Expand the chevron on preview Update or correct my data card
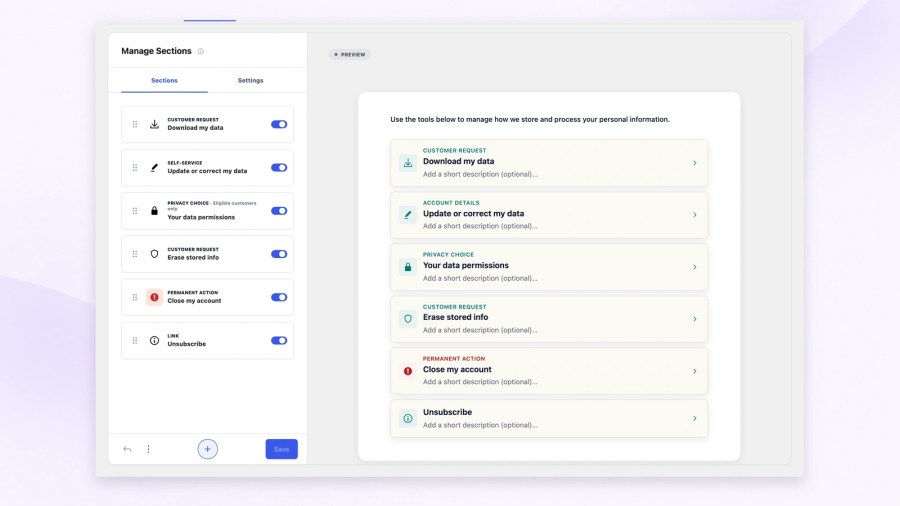The height and width of the screenshot is (506, 900). click(695, 215)
